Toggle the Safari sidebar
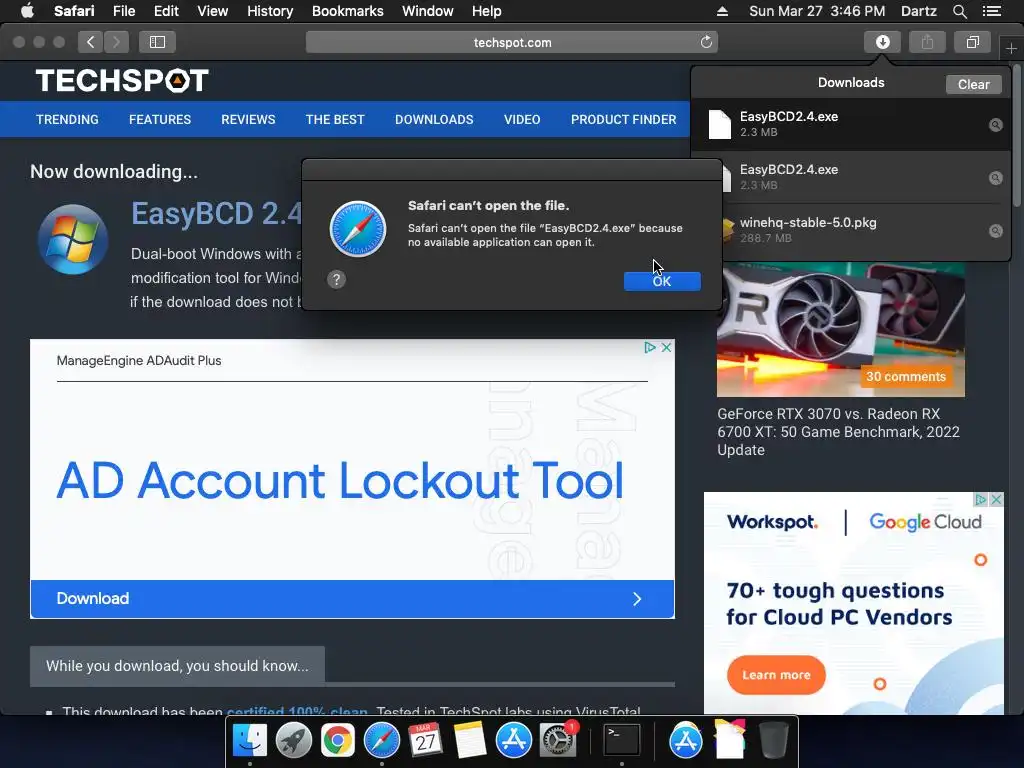 pos(157,42)
